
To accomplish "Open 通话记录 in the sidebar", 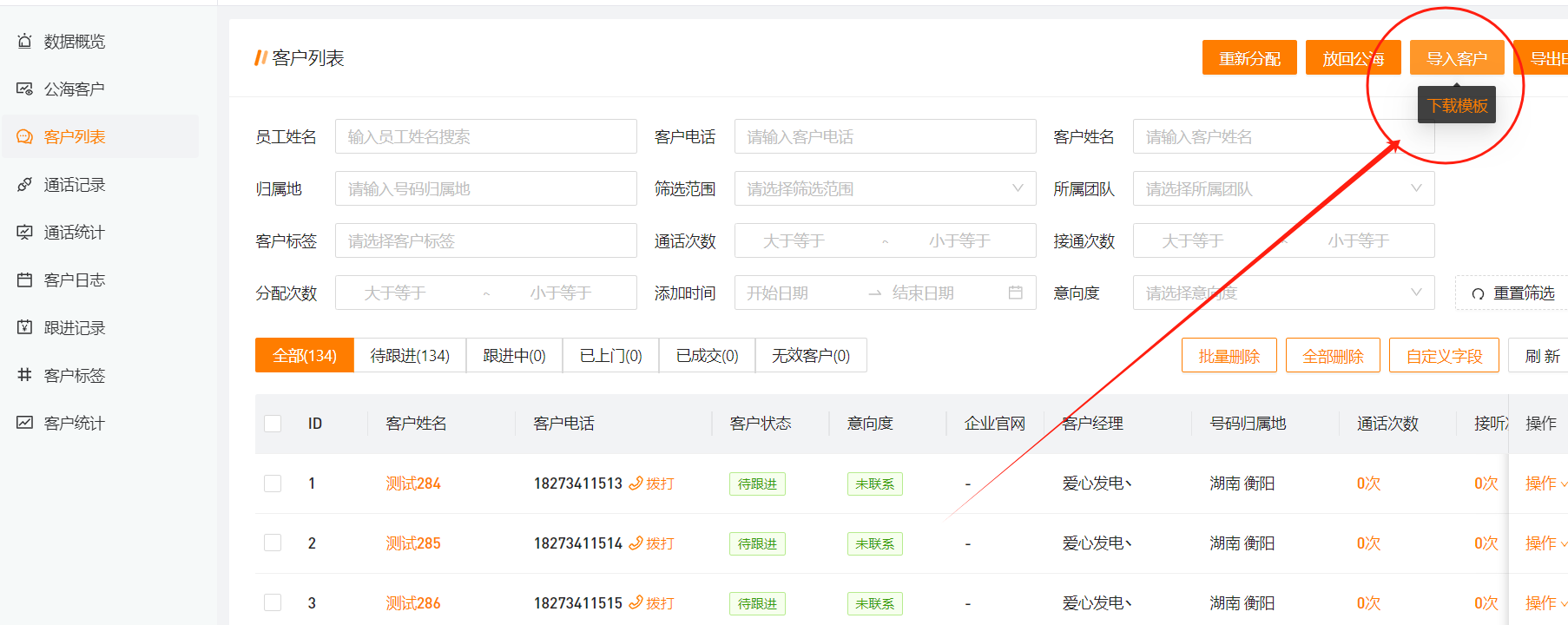I will pos(75,184).
